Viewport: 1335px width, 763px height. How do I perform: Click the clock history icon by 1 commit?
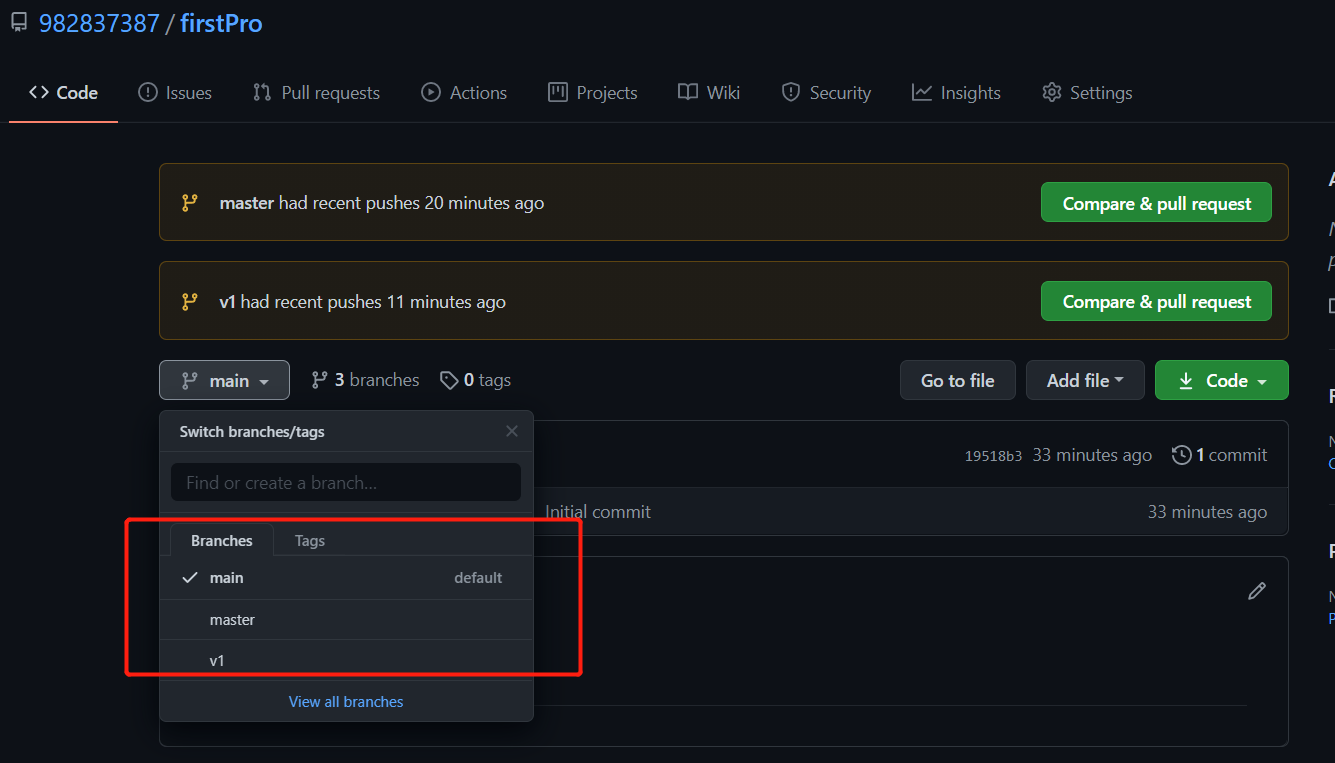1182,455
